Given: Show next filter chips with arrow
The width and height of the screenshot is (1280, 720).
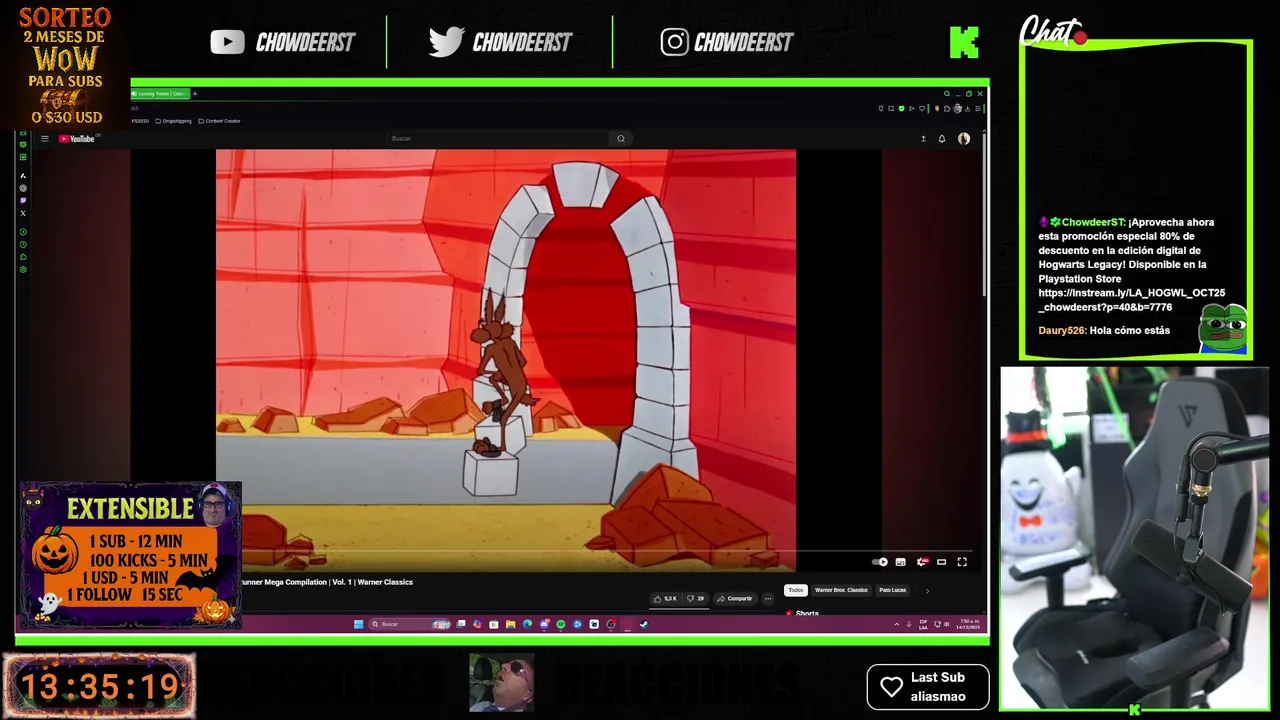Looking at the screenshot, I should point(927,591).
